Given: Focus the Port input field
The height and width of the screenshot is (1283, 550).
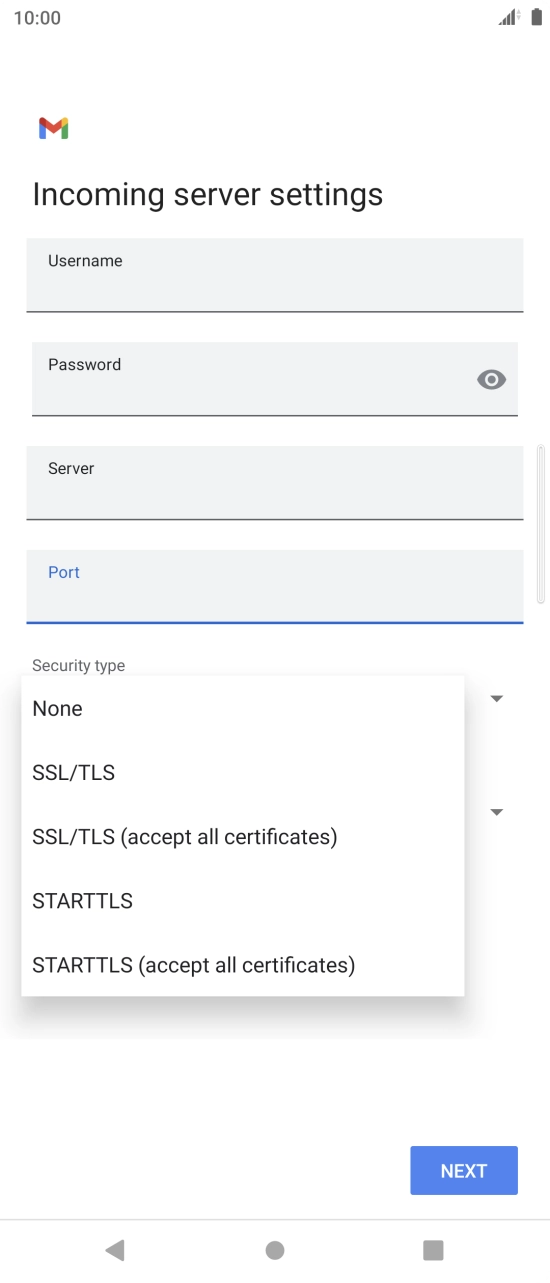Looking at the screenshot, I should click(x=275, y=587).
